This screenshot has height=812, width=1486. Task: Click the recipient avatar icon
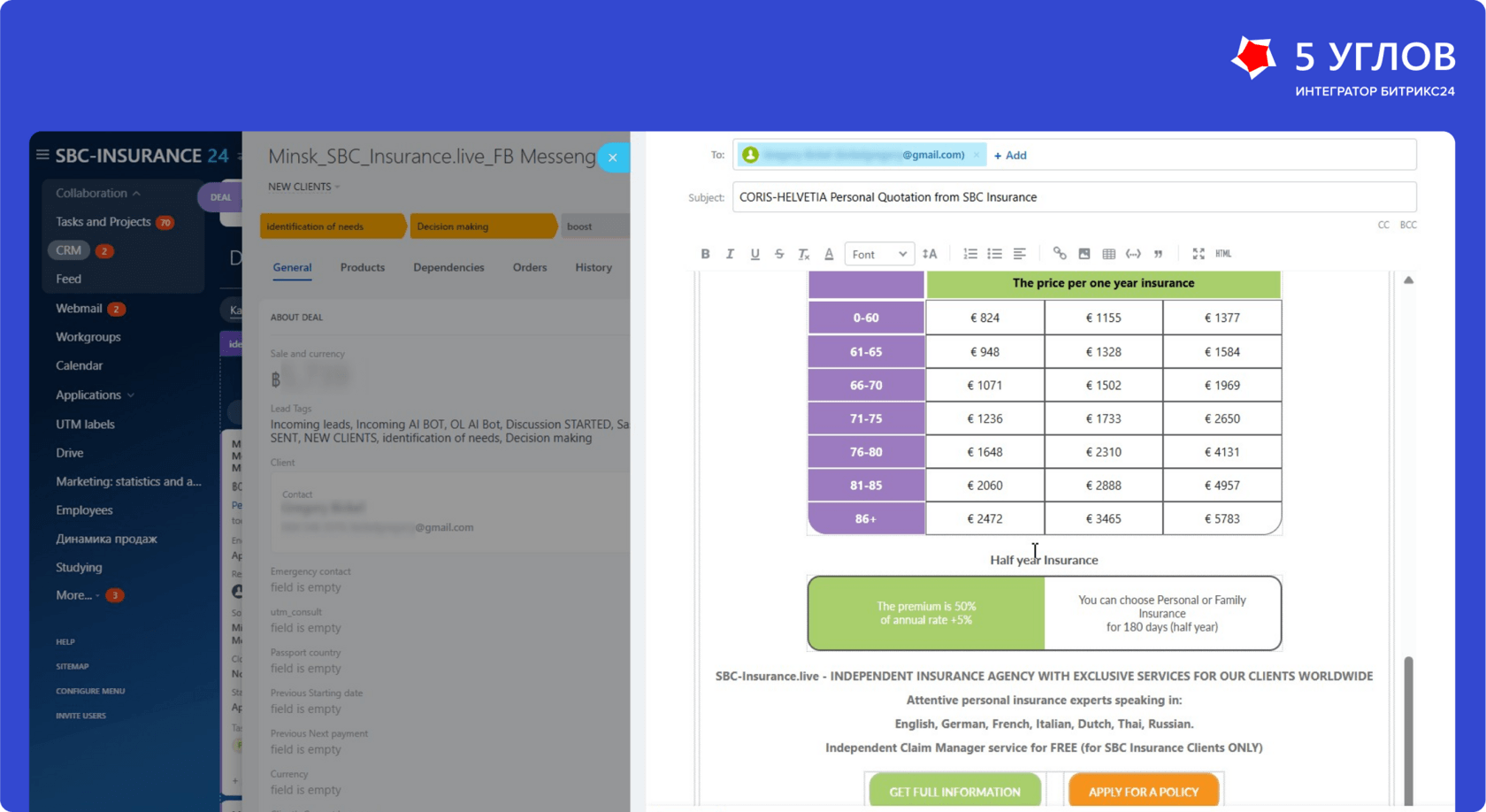pos(751,155)
